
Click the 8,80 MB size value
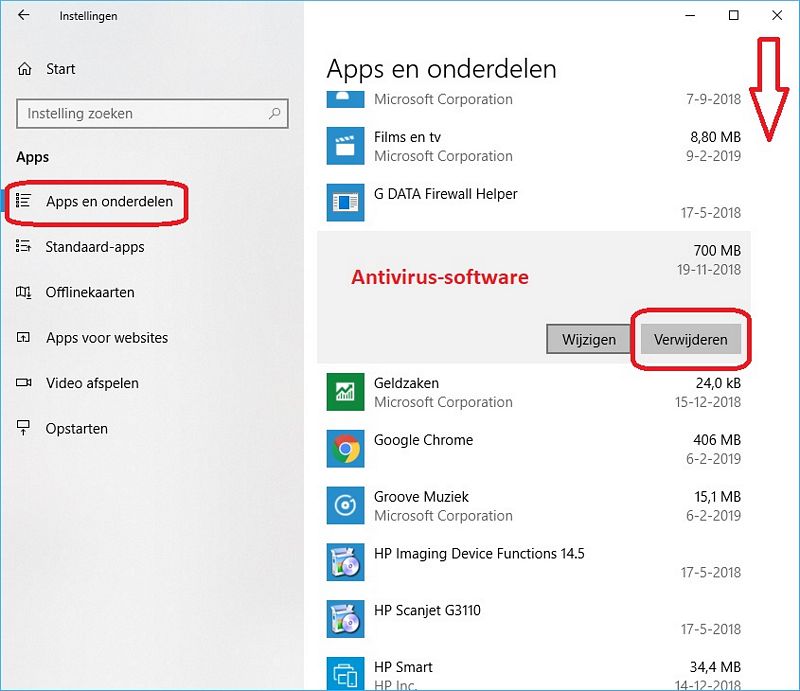pyautogui.click(x=715, y=137)
